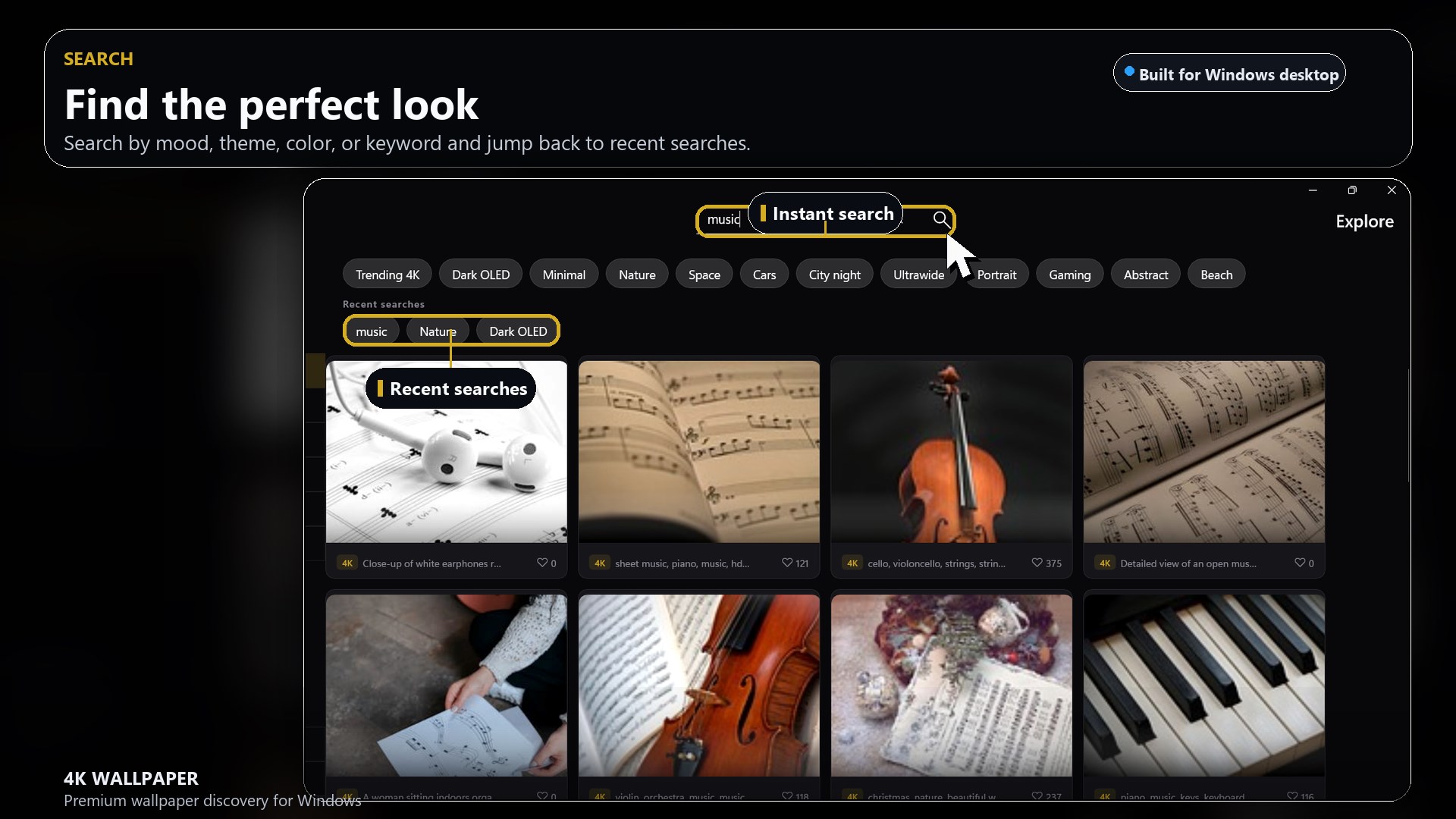Like the cello violoncello wallpaper heart
The height and width of the screenshot is (819, 1456).
tap(1037, 563)
